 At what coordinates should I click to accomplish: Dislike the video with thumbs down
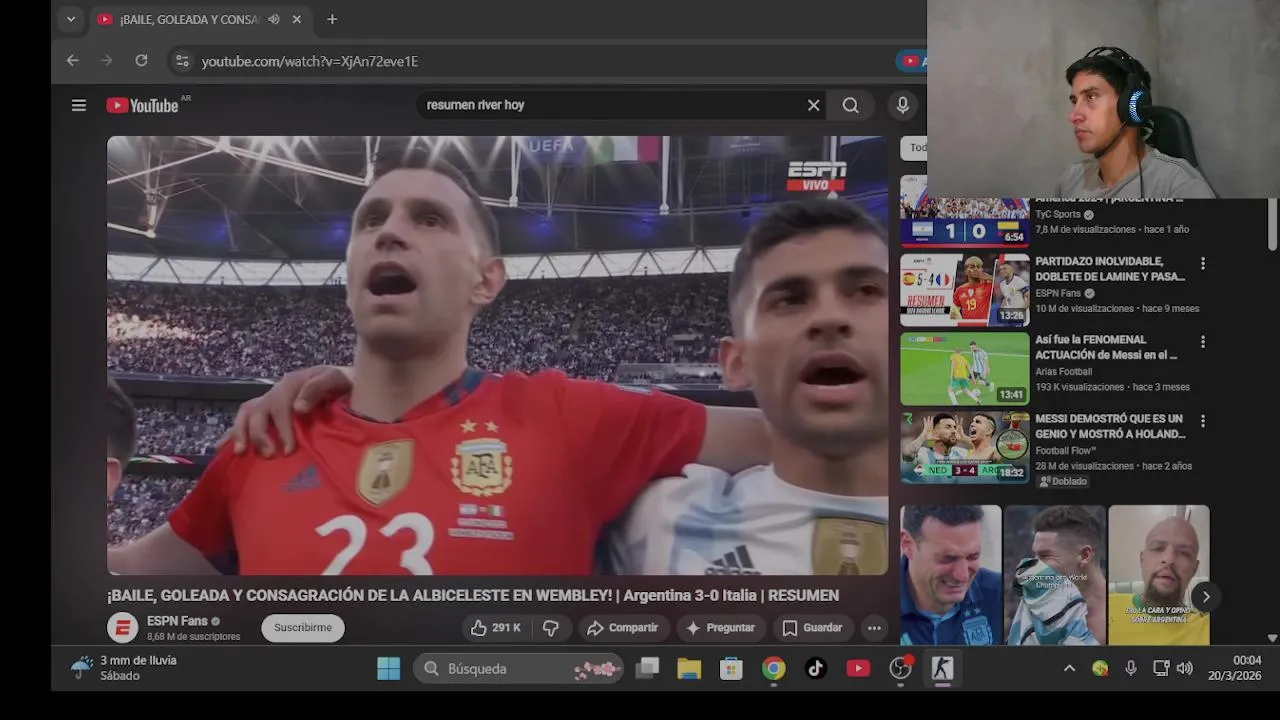tap(551, 628)
